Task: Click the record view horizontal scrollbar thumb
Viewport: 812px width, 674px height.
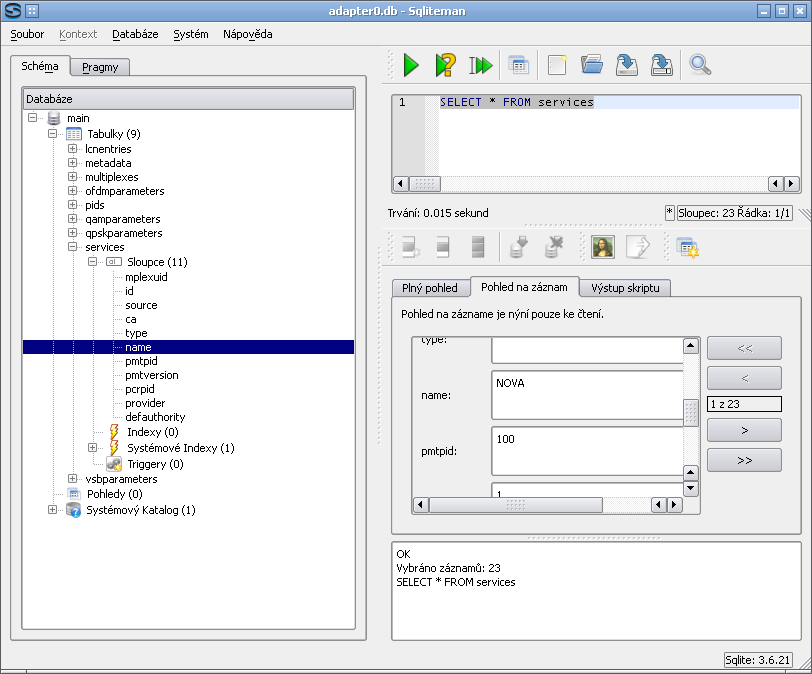Action: pos(516,504)
